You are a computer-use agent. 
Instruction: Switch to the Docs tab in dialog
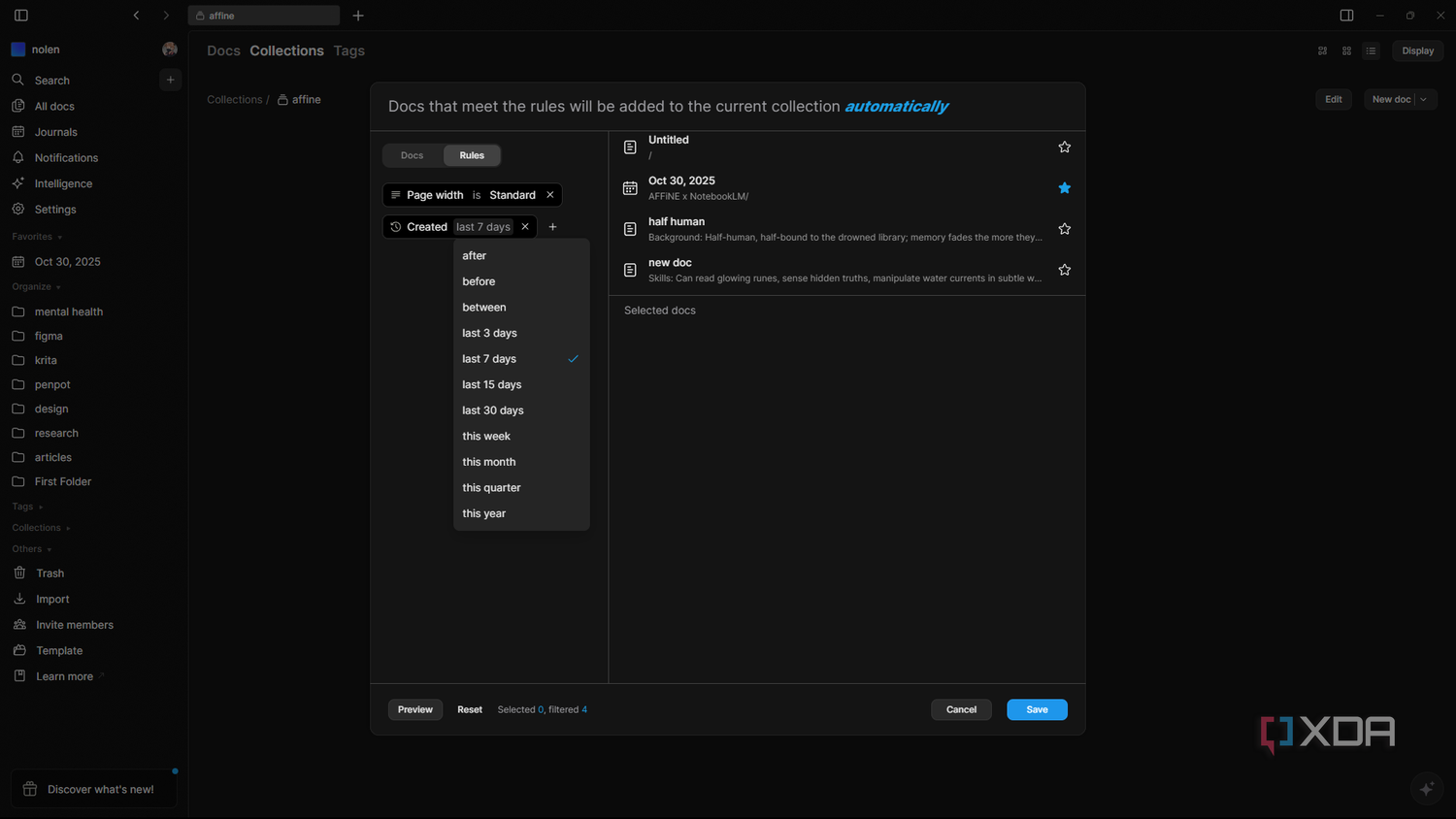pyautogui.click(x=413, y=155)
